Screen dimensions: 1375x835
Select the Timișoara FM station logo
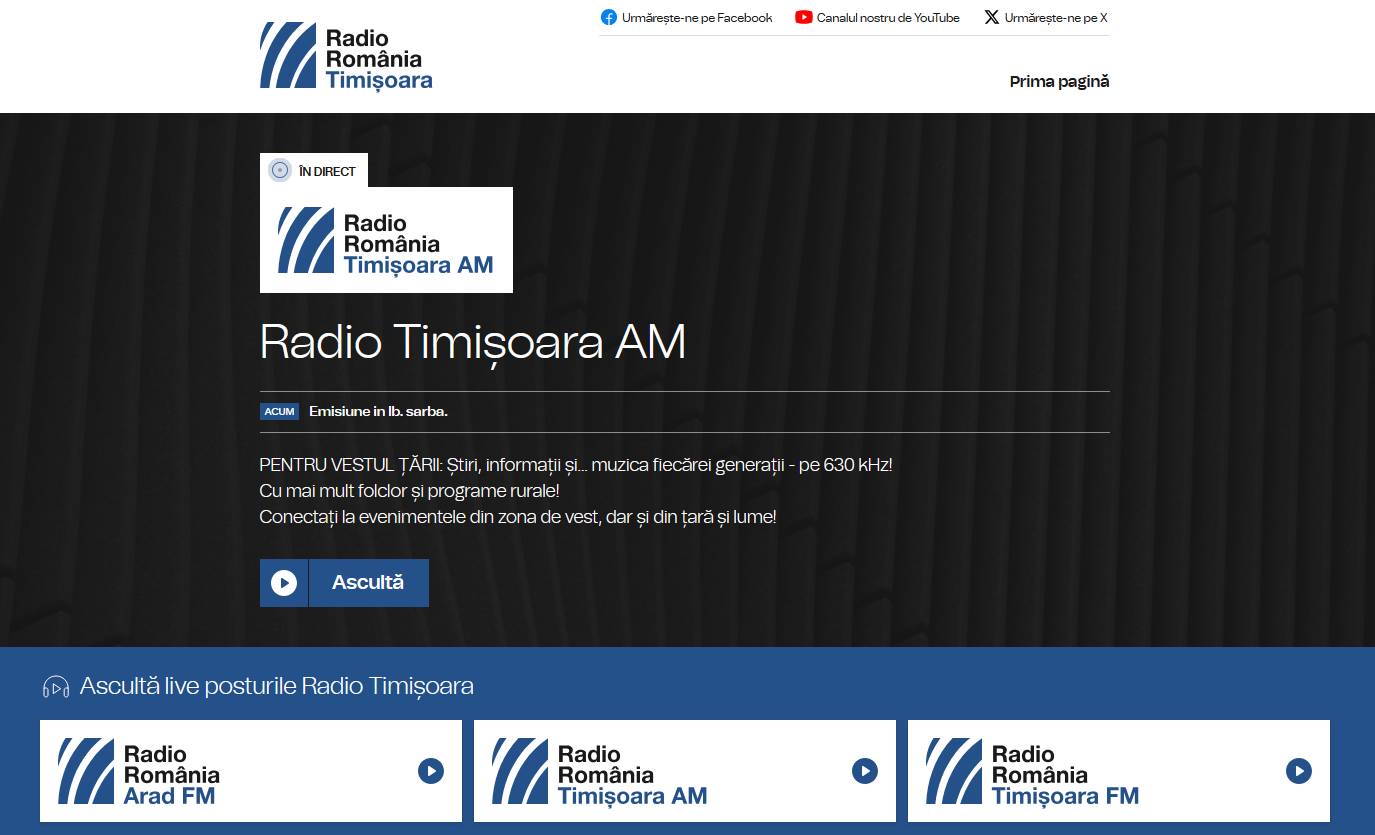[x=1032, y=771]
